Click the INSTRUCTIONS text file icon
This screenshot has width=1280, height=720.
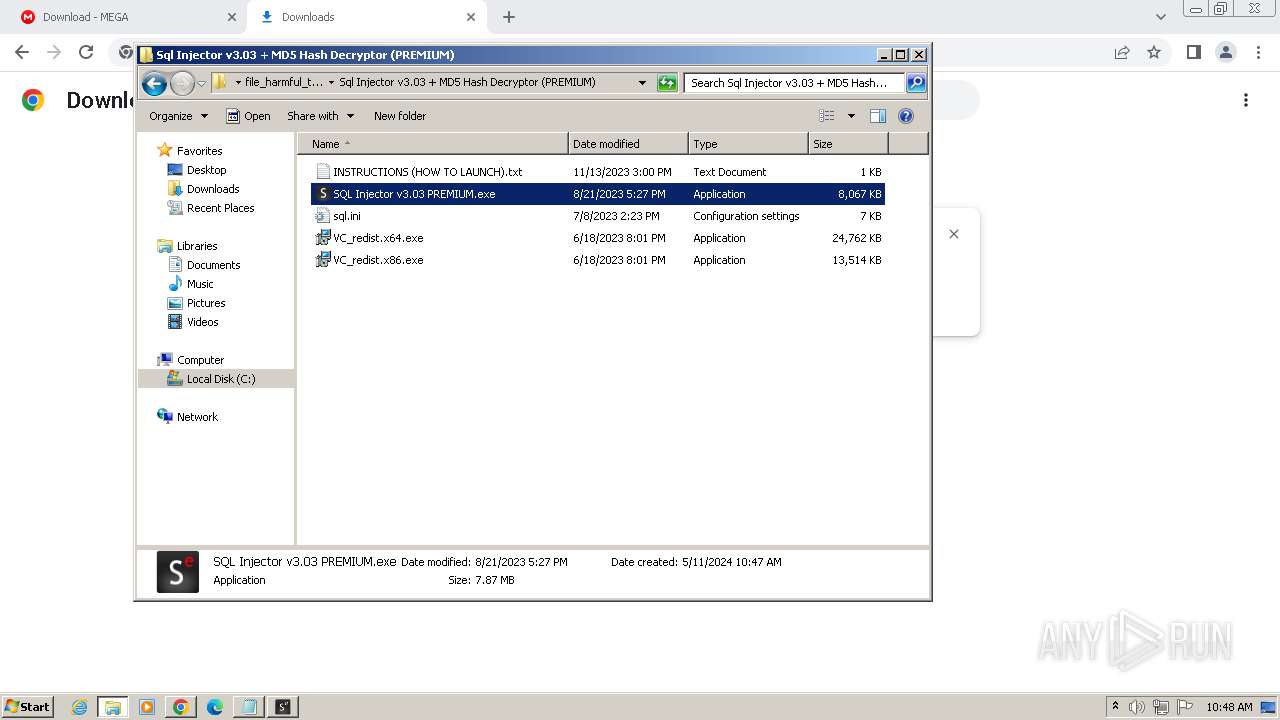click(322, 172)
